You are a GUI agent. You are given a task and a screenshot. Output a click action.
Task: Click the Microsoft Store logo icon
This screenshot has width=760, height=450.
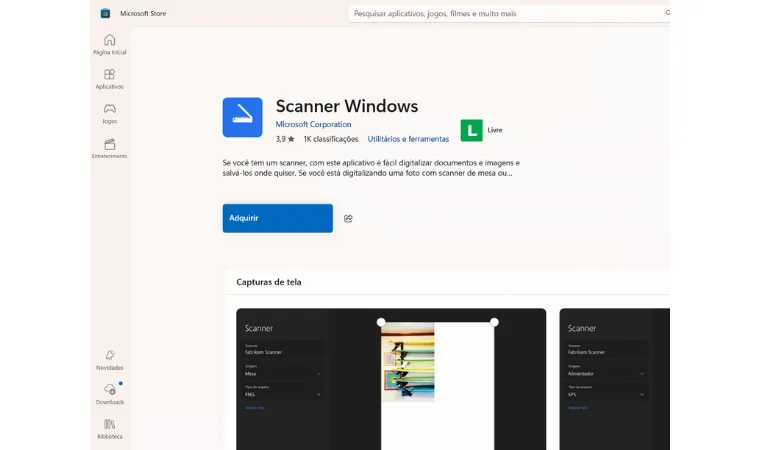click(x=105, y=14)
